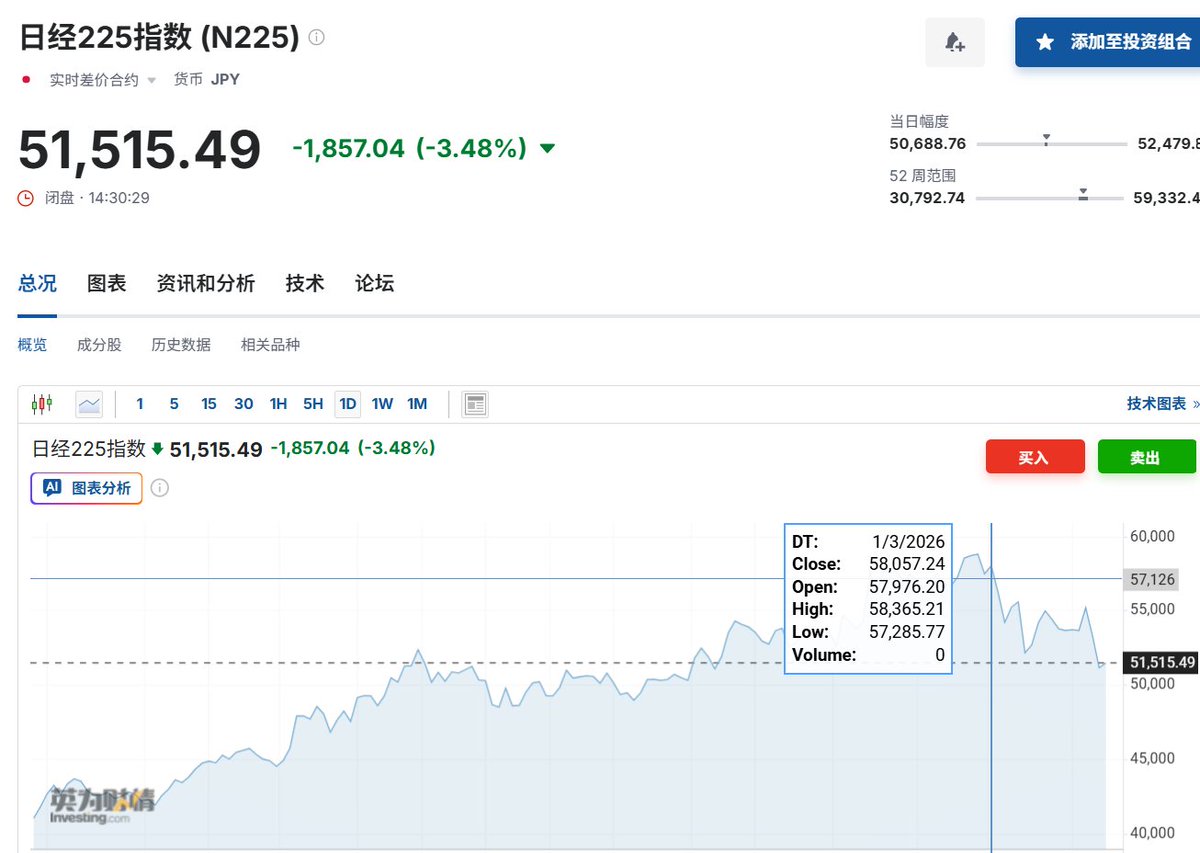
Task: Select the candlestick chart type icon
Action: (41, 403)
